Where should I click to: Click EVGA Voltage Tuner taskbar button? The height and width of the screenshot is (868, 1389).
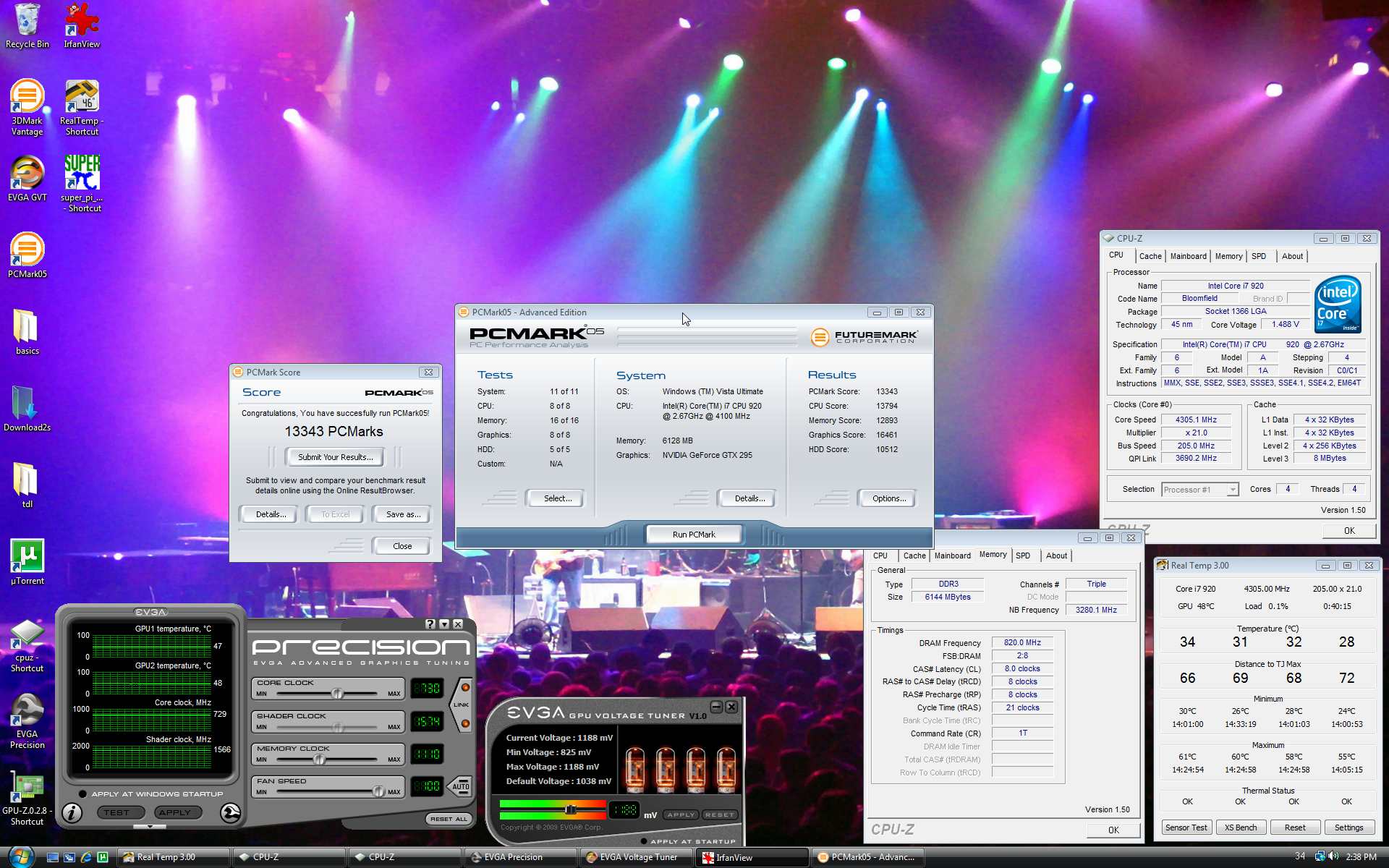pos(637,857)
